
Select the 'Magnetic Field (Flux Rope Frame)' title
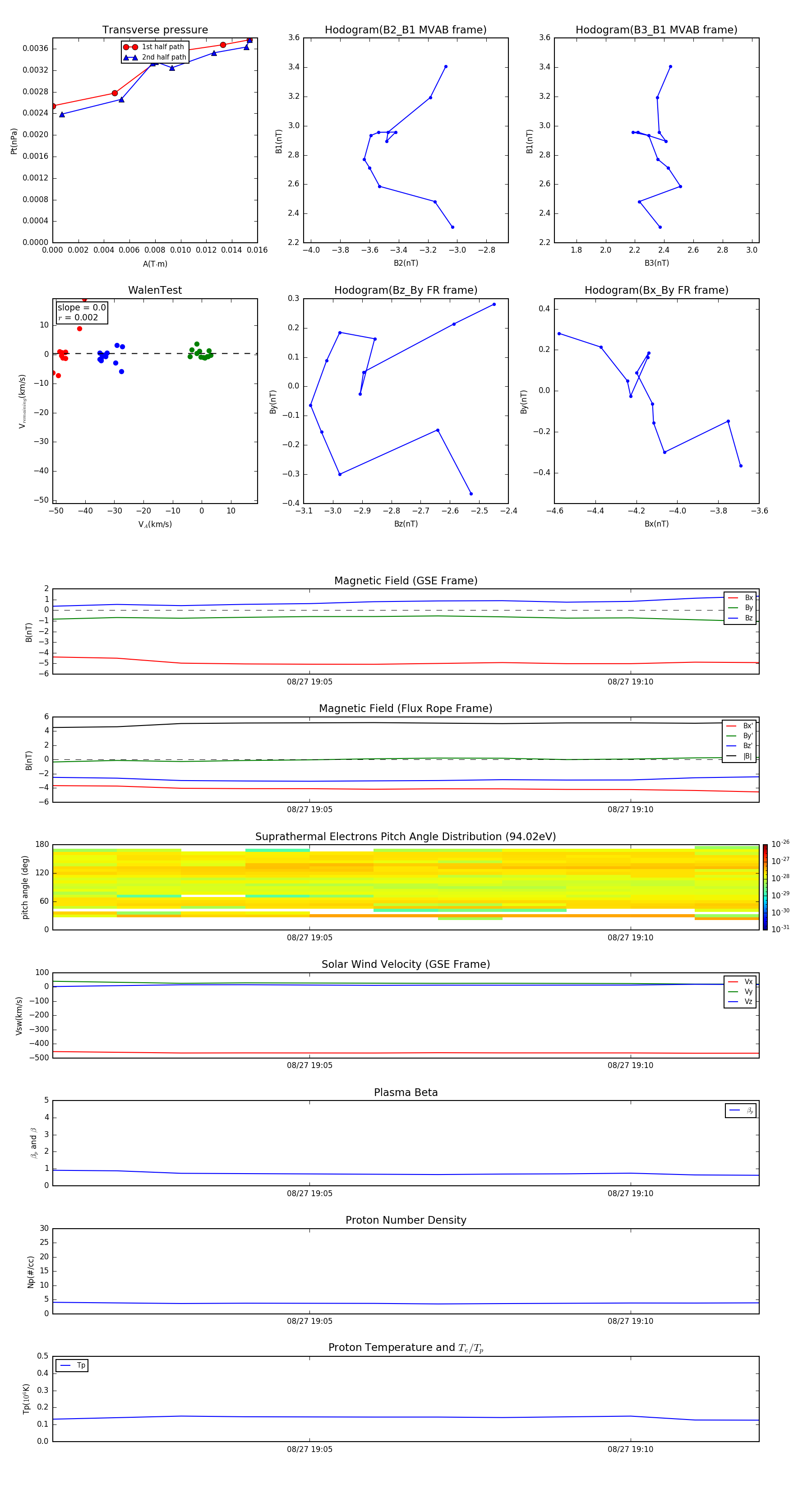click(x=406, y=709)
